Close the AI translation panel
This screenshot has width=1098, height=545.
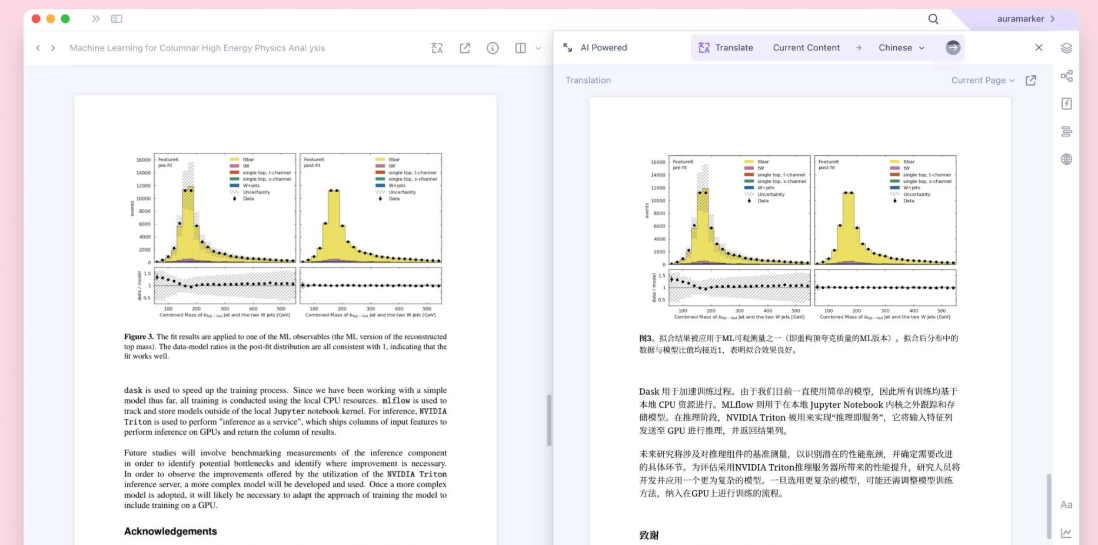1039,48
